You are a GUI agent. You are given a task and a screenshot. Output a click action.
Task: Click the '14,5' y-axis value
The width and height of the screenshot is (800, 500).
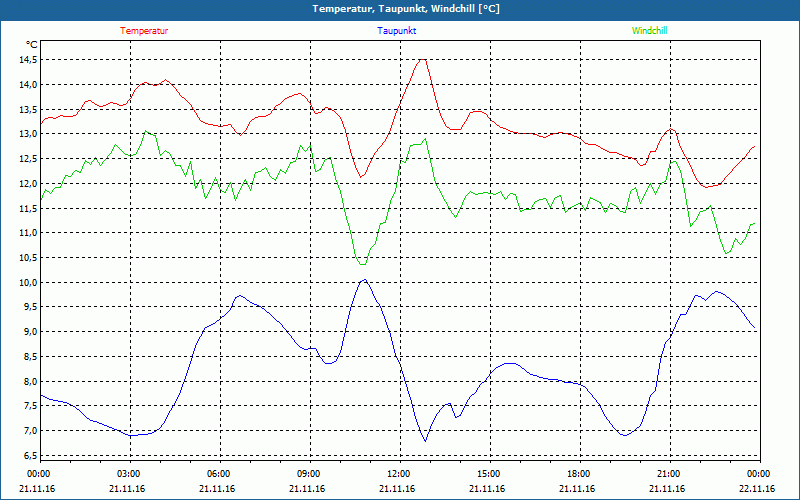point(29,60)
